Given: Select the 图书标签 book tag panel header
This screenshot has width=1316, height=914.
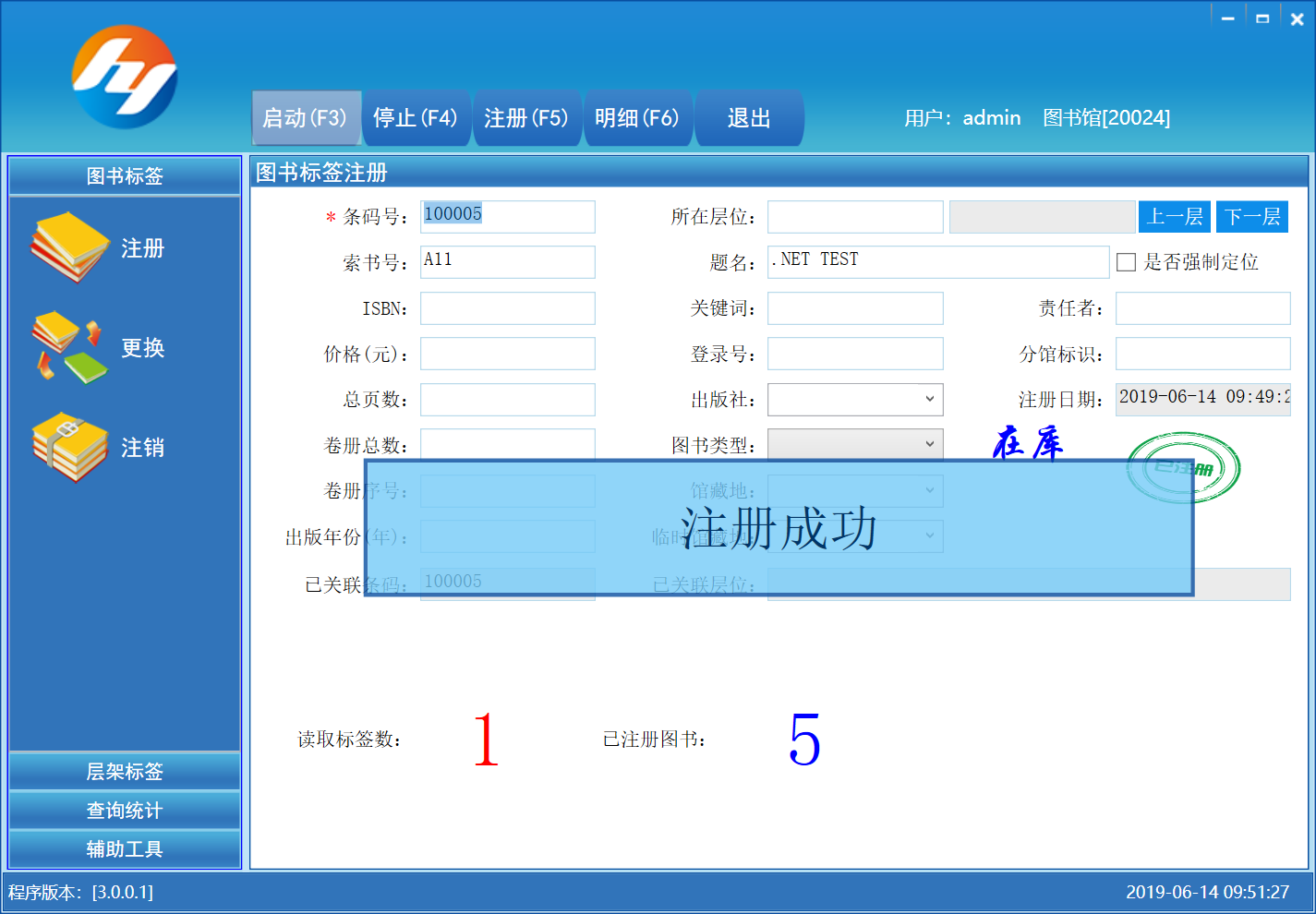Looking at the screenshot, I should (x=125, y=175).
